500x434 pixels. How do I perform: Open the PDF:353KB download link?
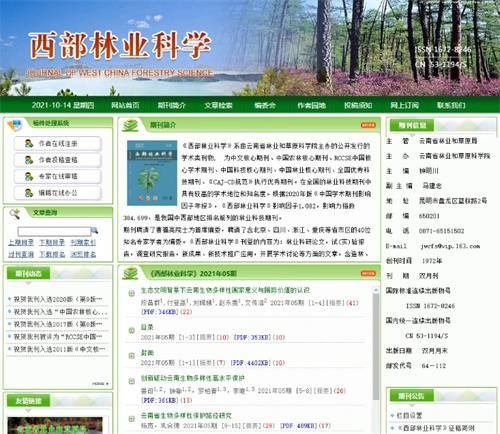[253, 337]
